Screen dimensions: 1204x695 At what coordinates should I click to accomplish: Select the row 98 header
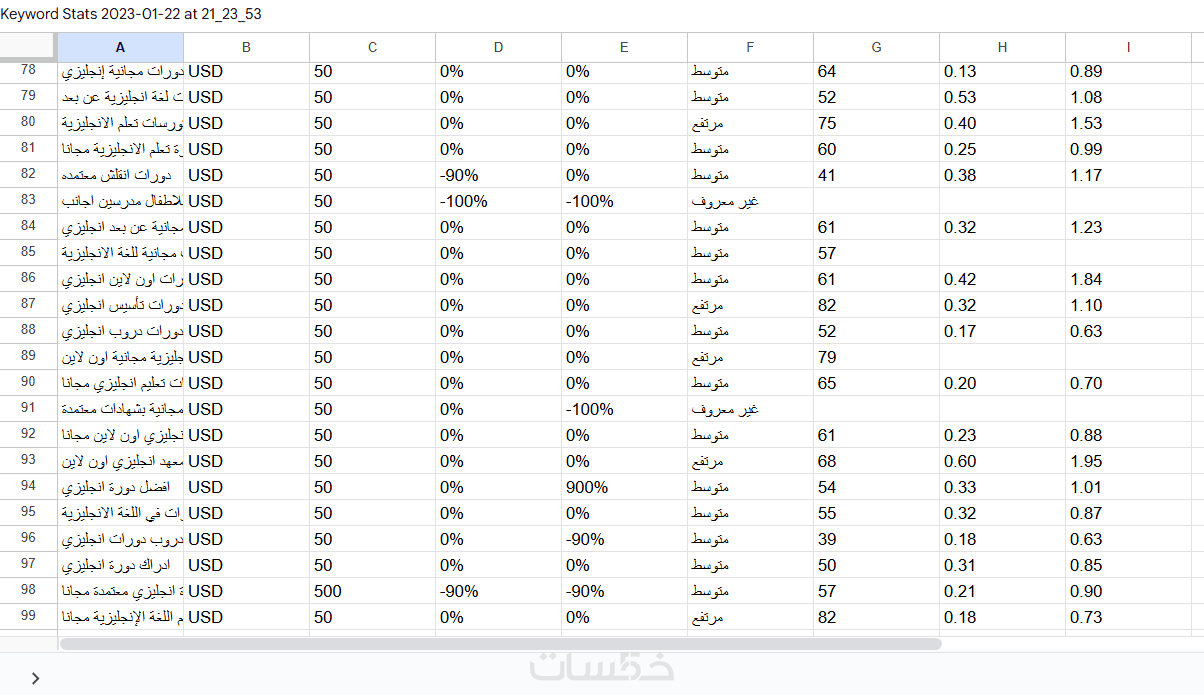(28, 591)
